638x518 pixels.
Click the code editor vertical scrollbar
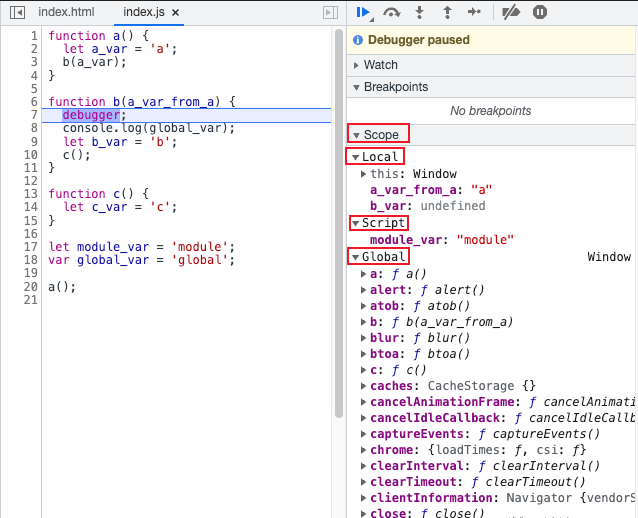pos(339,223)
